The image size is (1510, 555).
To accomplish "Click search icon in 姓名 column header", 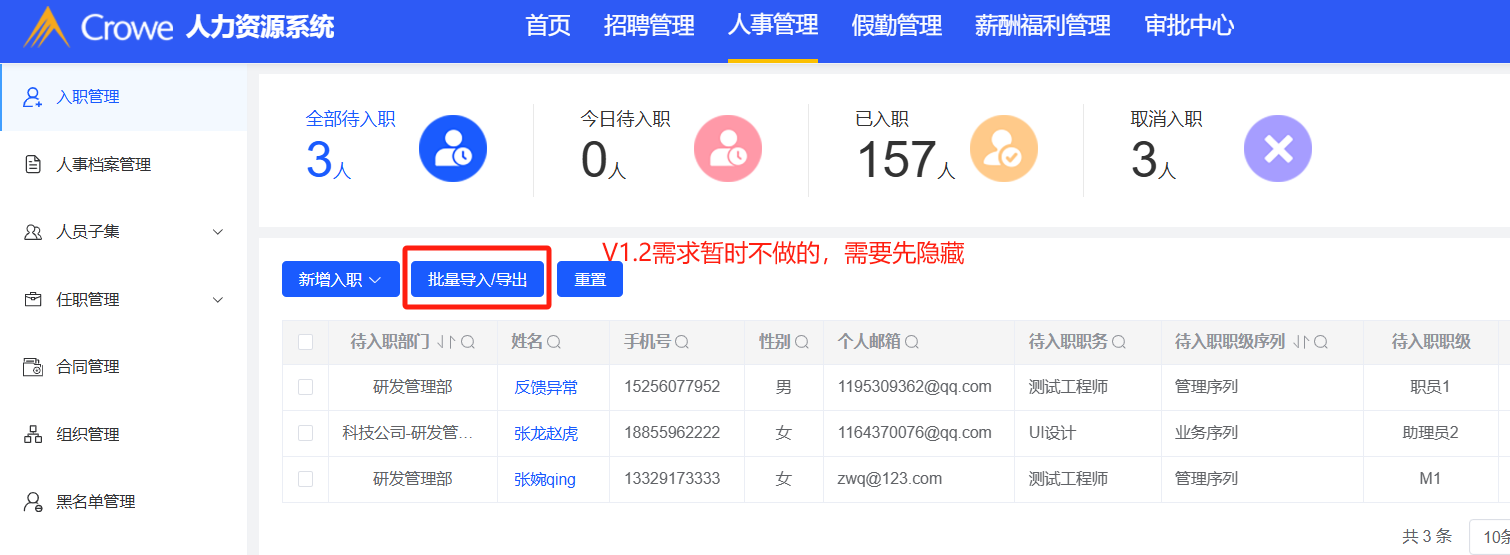I will point(554,342).
